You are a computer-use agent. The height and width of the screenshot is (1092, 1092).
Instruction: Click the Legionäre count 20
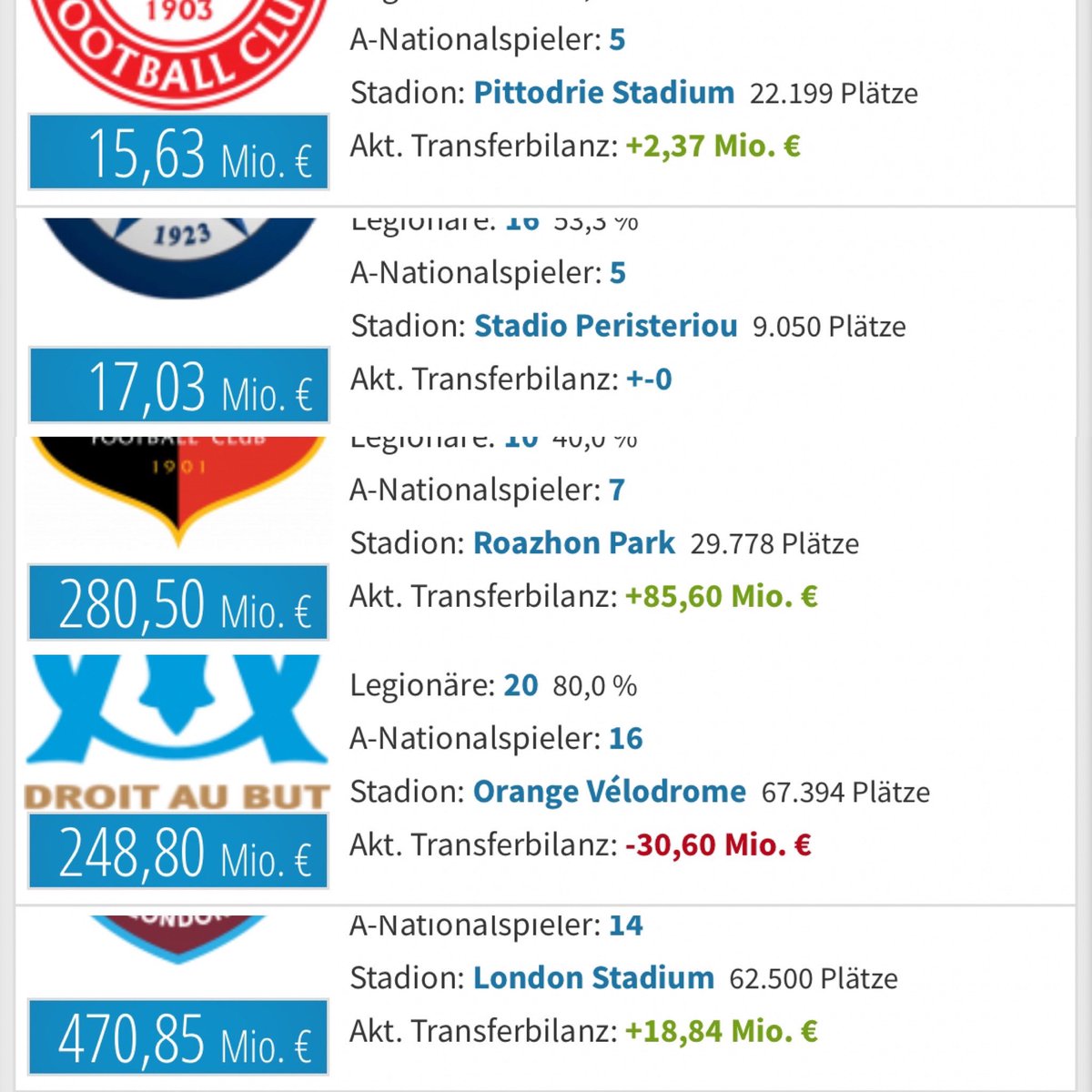coord(521,685)
